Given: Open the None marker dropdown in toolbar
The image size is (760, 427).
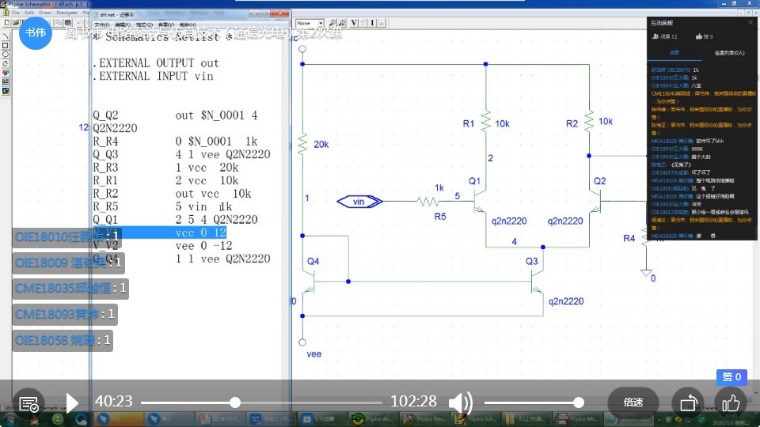Looking at the screenshot, I should pos(309,23).
